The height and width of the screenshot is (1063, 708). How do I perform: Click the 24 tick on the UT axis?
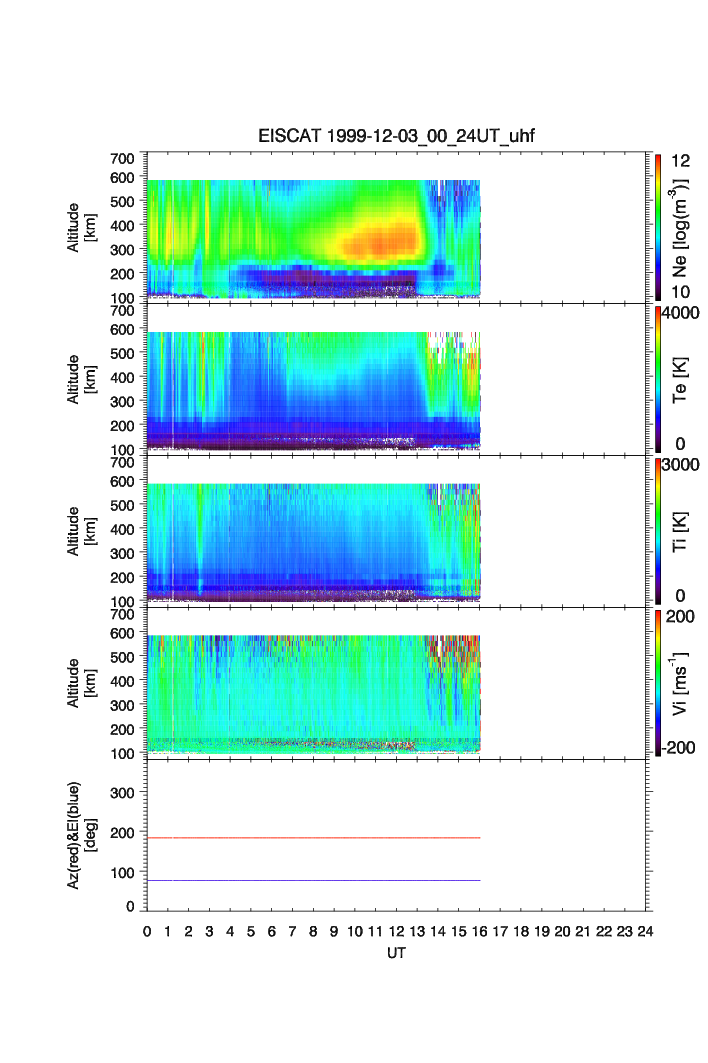point(645,930)
